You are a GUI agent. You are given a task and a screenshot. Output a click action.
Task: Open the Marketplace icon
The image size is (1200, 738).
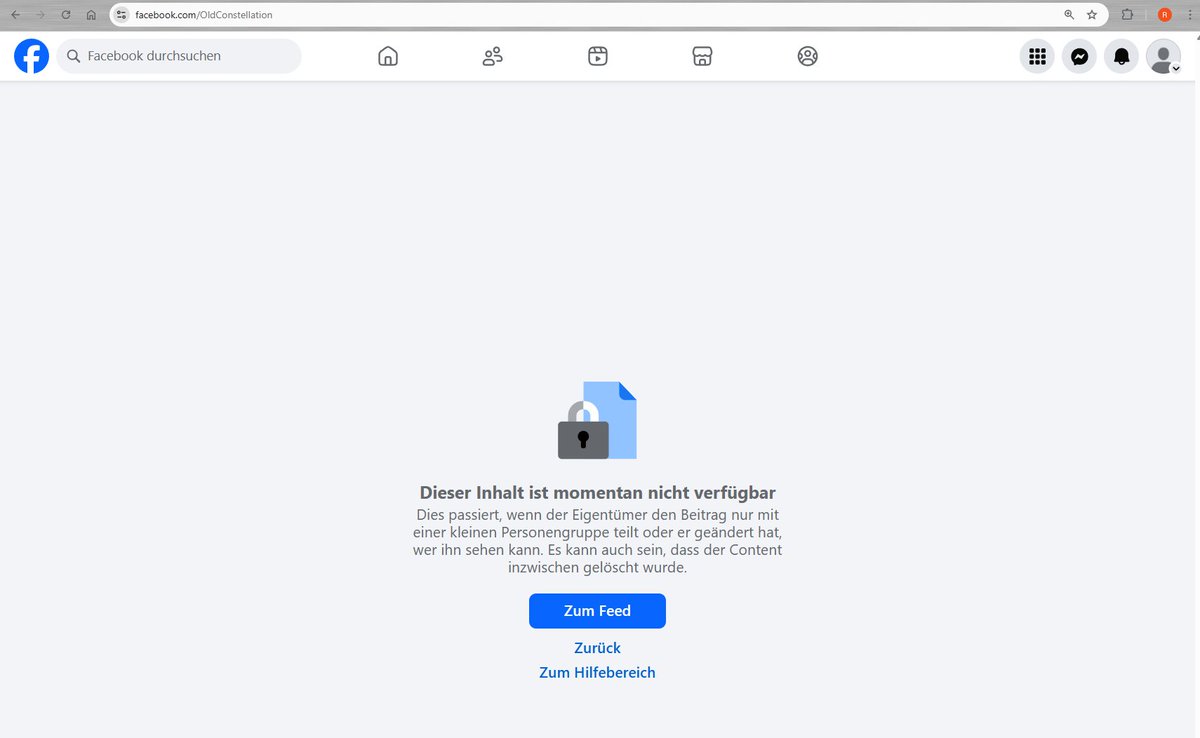click(702, 56)
